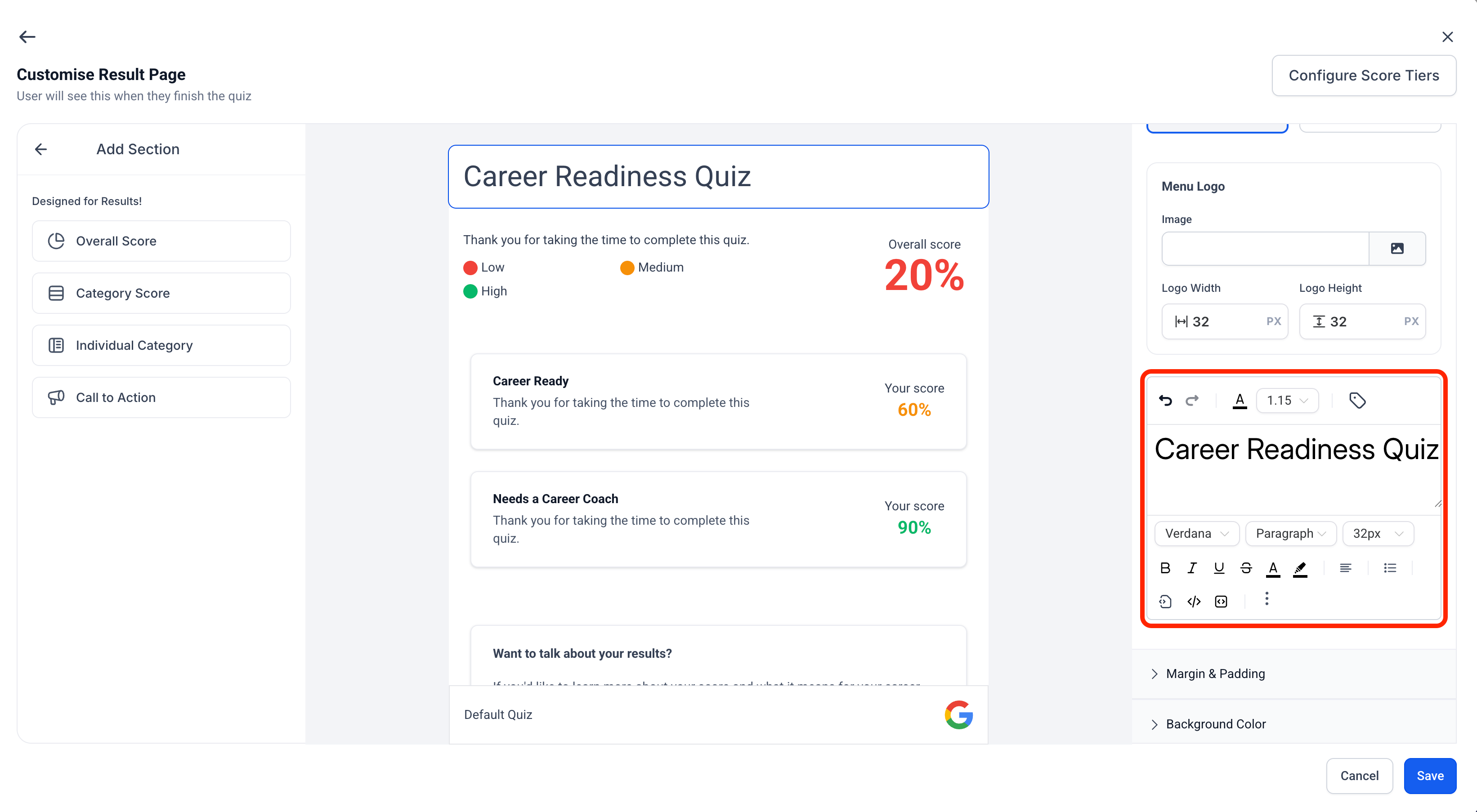Expand the Margin & Padding section
Viewport: 1477px width, 812px height.
point(1216,674)
